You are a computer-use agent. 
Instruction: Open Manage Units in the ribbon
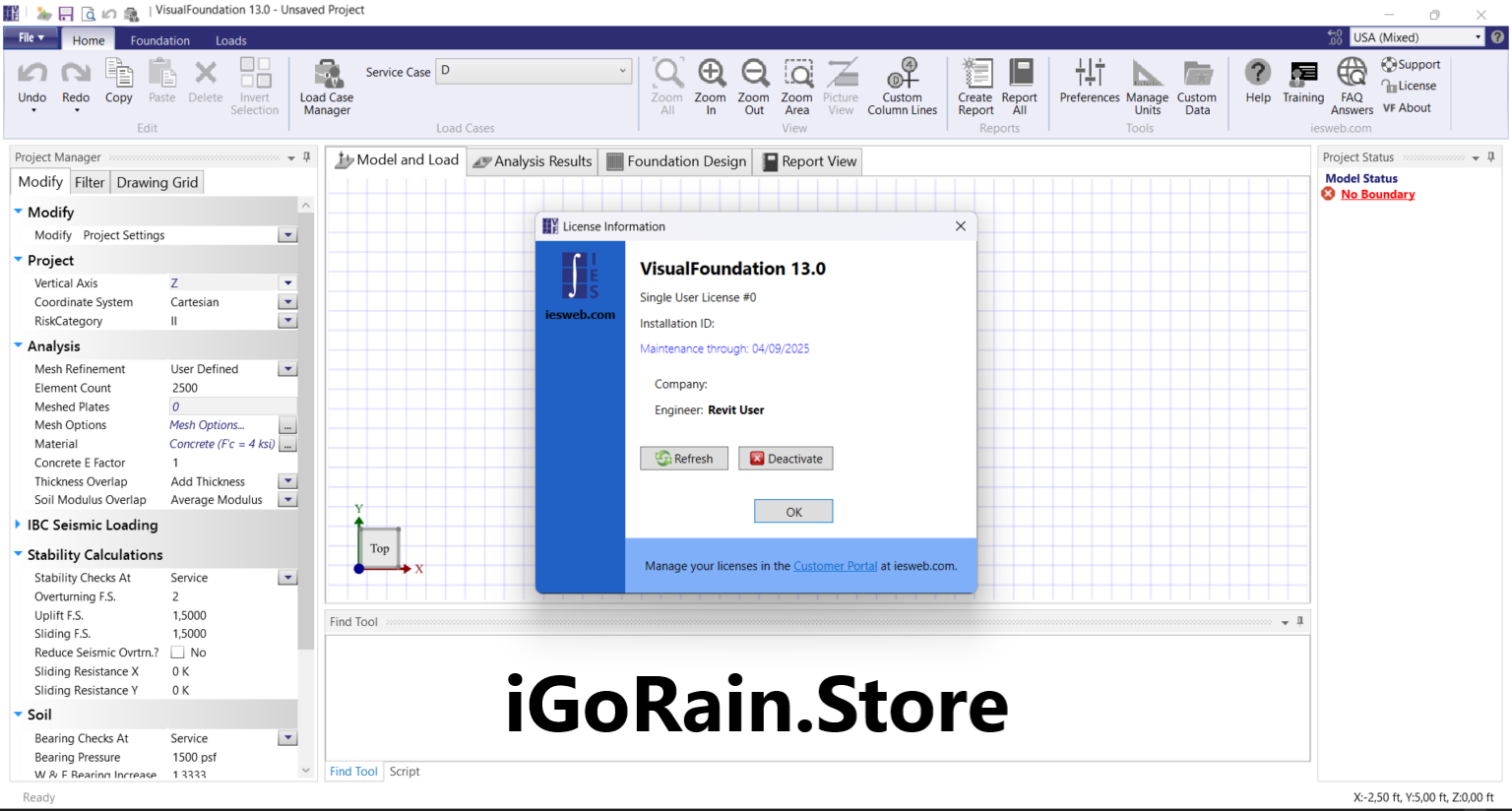coord(1147,74)
